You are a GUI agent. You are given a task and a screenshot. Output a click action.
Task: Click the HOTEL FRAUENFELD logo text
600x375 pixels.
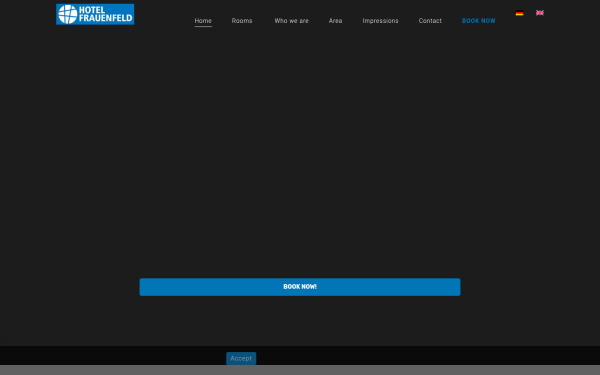tap(105, 14)
